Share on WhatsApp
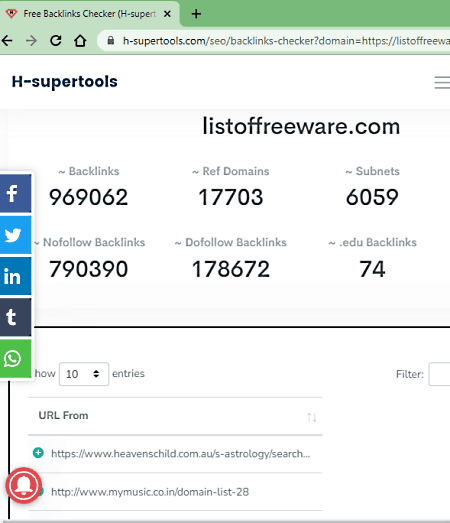The image size is (450, 523). 15,359
